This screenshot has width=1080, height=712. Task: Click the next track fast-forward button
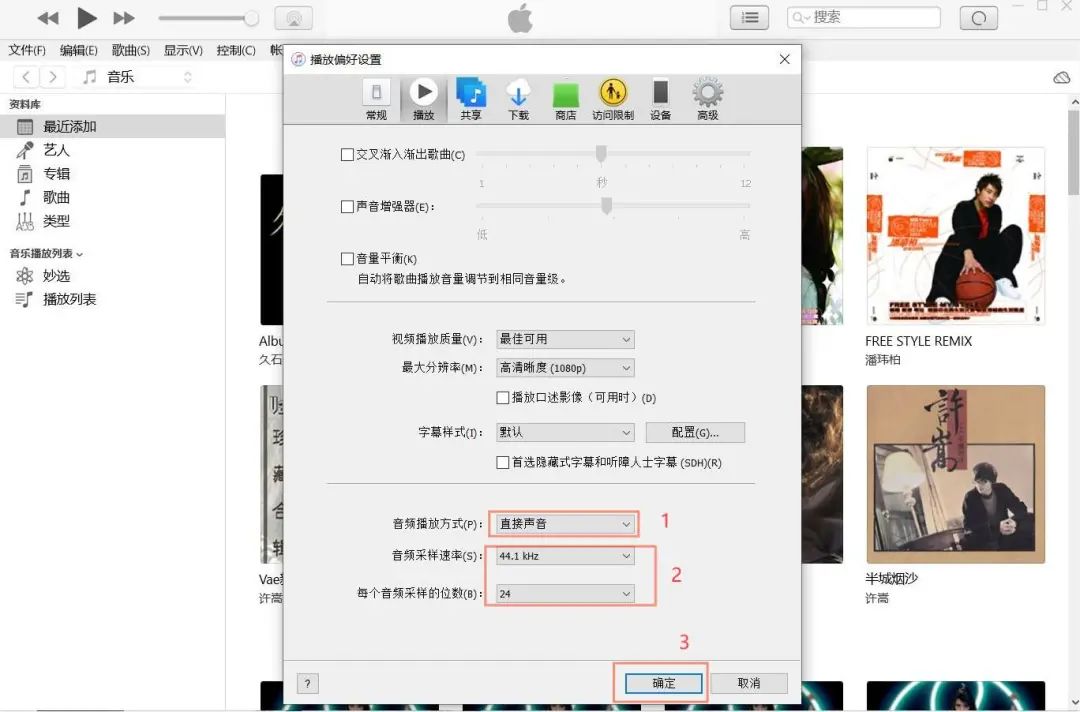point(124,18)
